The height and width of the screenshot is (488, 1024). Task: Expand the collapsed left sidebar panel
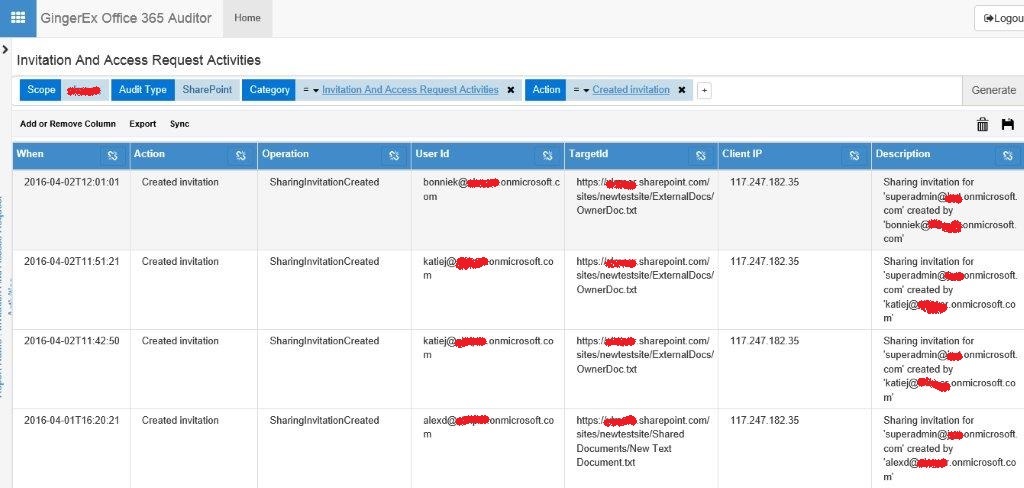[5, 48]
